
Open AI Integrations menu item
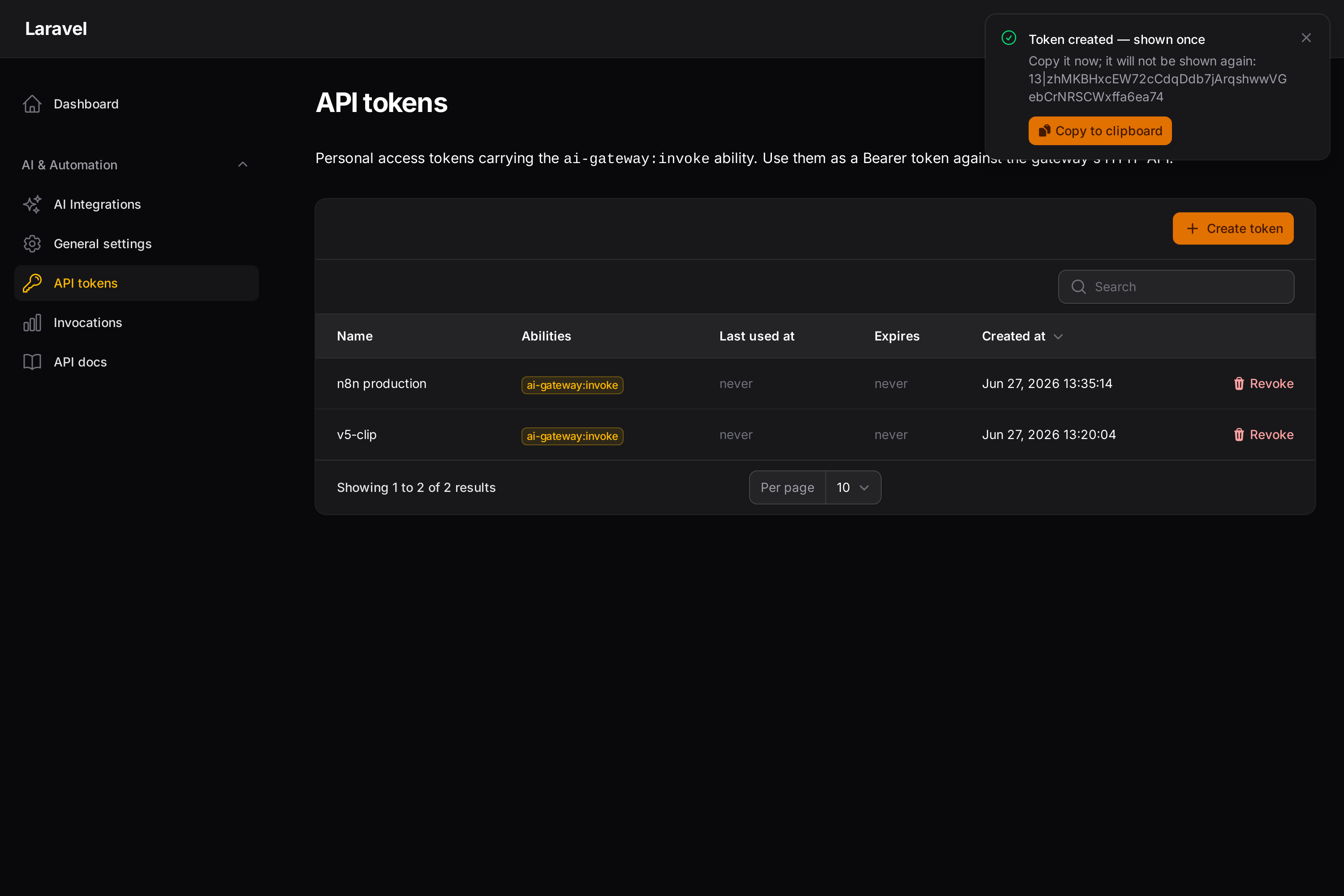click(x=137, y=205)
